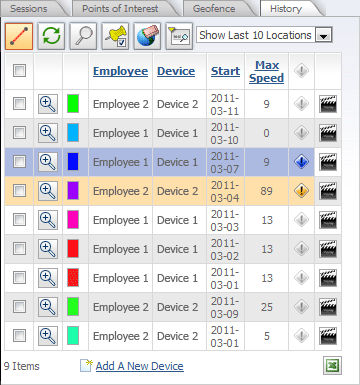Zoom to the Employee 2 2011-03-11 session
Viewport: 360px width, 385px height.
pyautogui.click(x=48, y=104)
